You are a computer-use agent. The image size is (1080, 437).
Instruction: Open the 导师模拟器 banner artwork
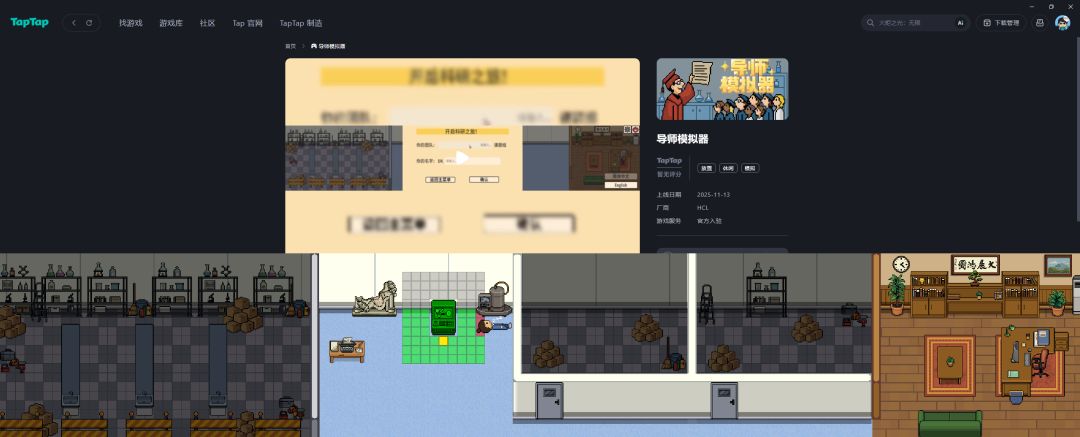[722, 89]
